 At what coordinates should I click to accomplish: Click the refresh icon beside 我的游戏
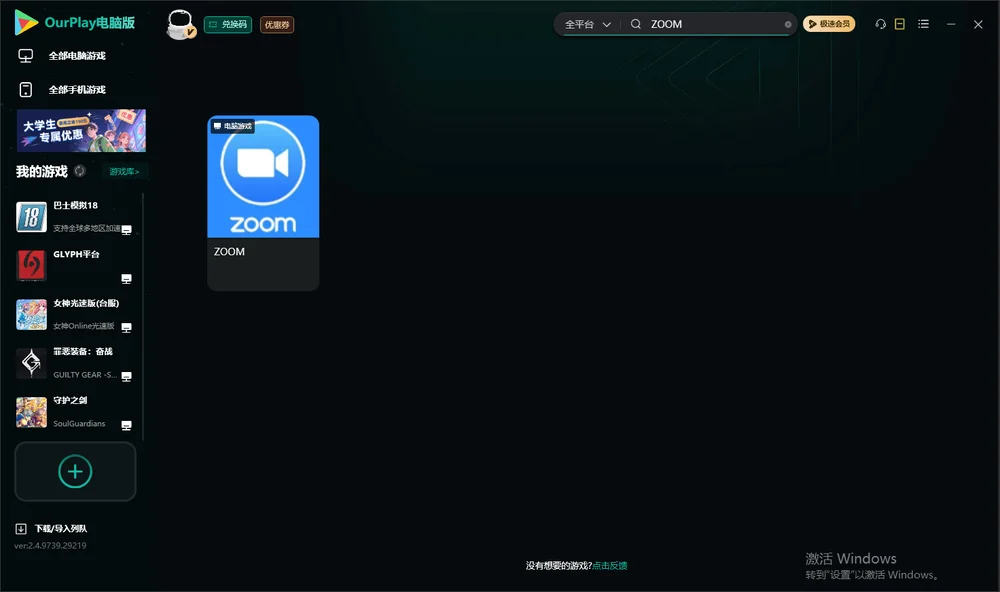[80, 171]
